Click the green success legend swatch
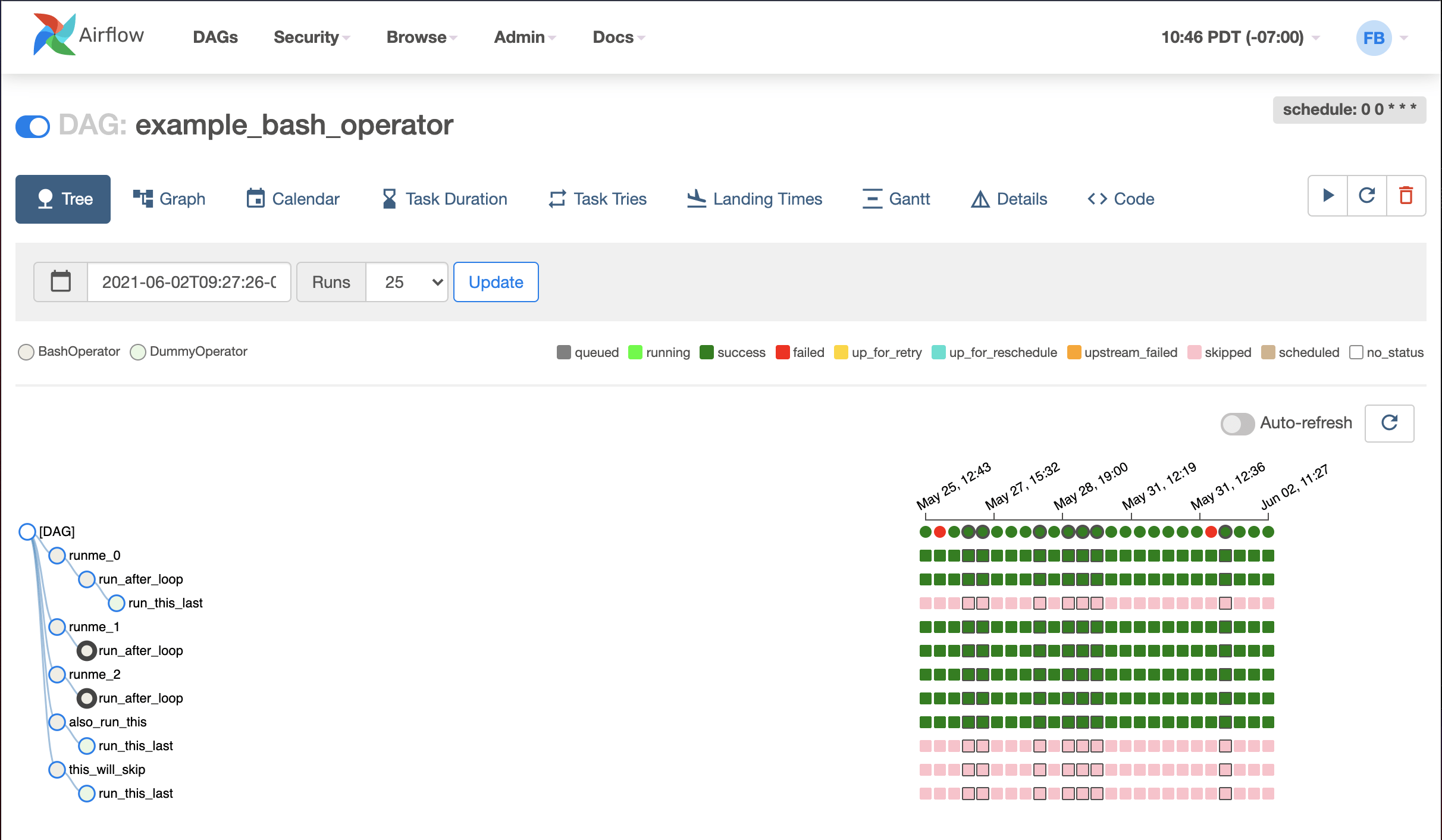Screen dimensions: 1442x840 pyautogui.click(x=706, y=352)
